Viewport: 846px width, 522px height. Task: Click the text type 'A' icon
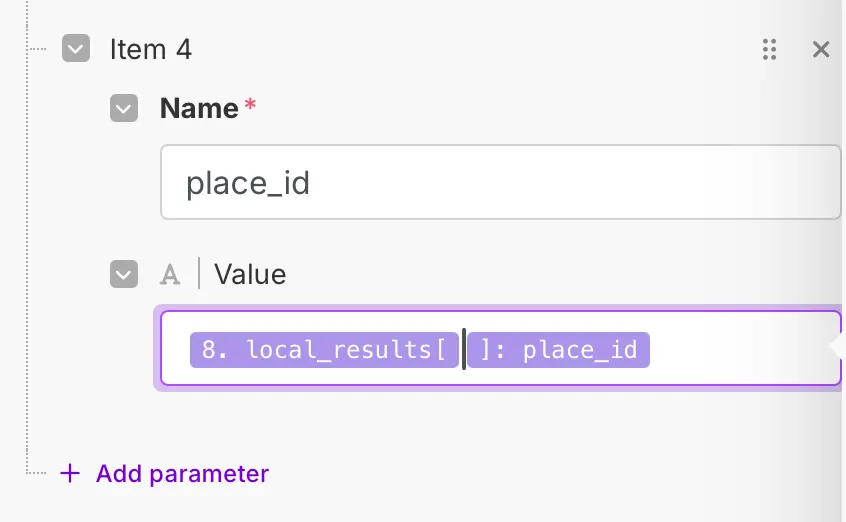pos(171,274)
